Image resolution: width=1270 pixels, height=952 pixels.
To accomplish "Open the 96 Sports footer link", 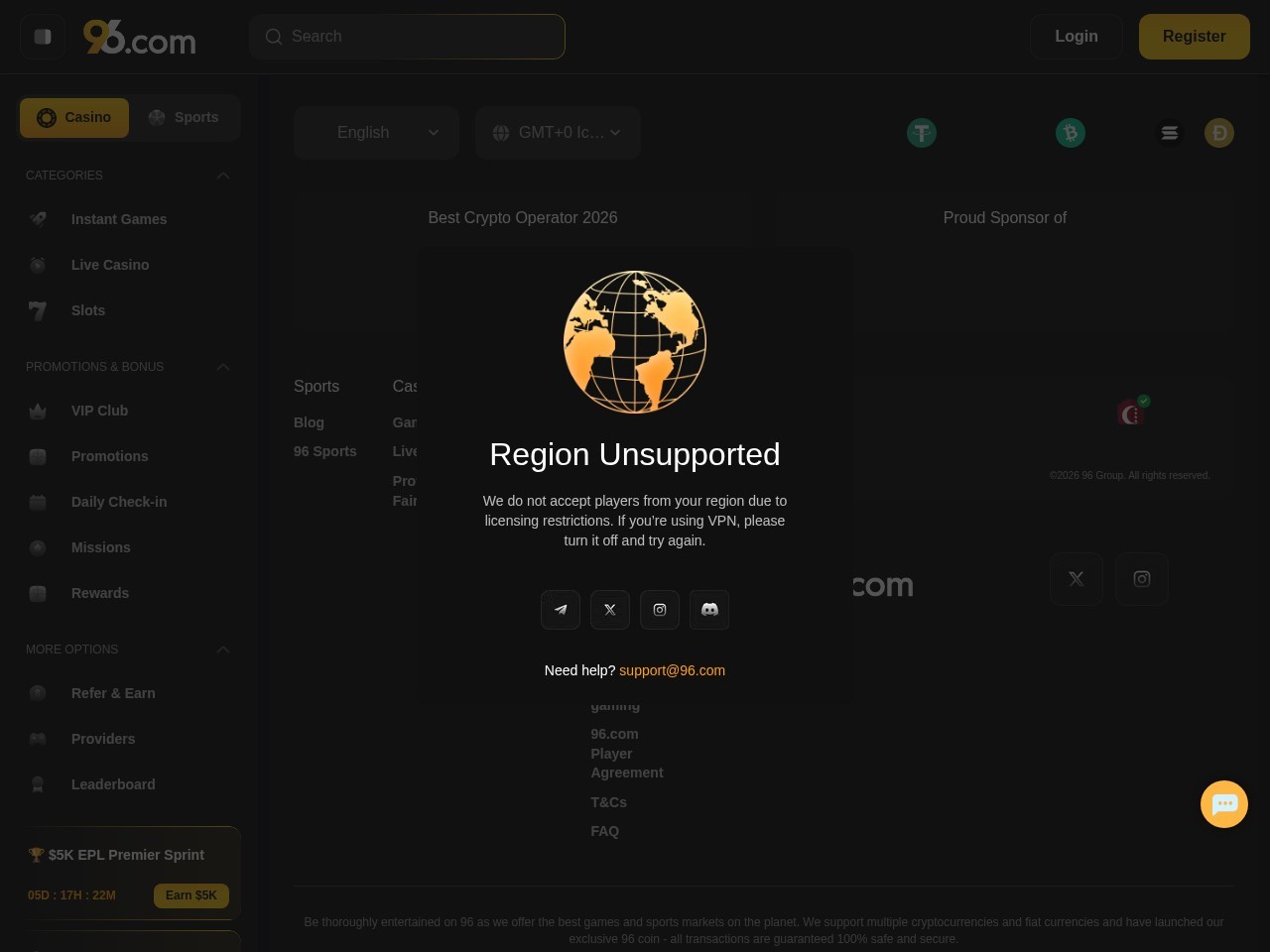I will 325,451.
